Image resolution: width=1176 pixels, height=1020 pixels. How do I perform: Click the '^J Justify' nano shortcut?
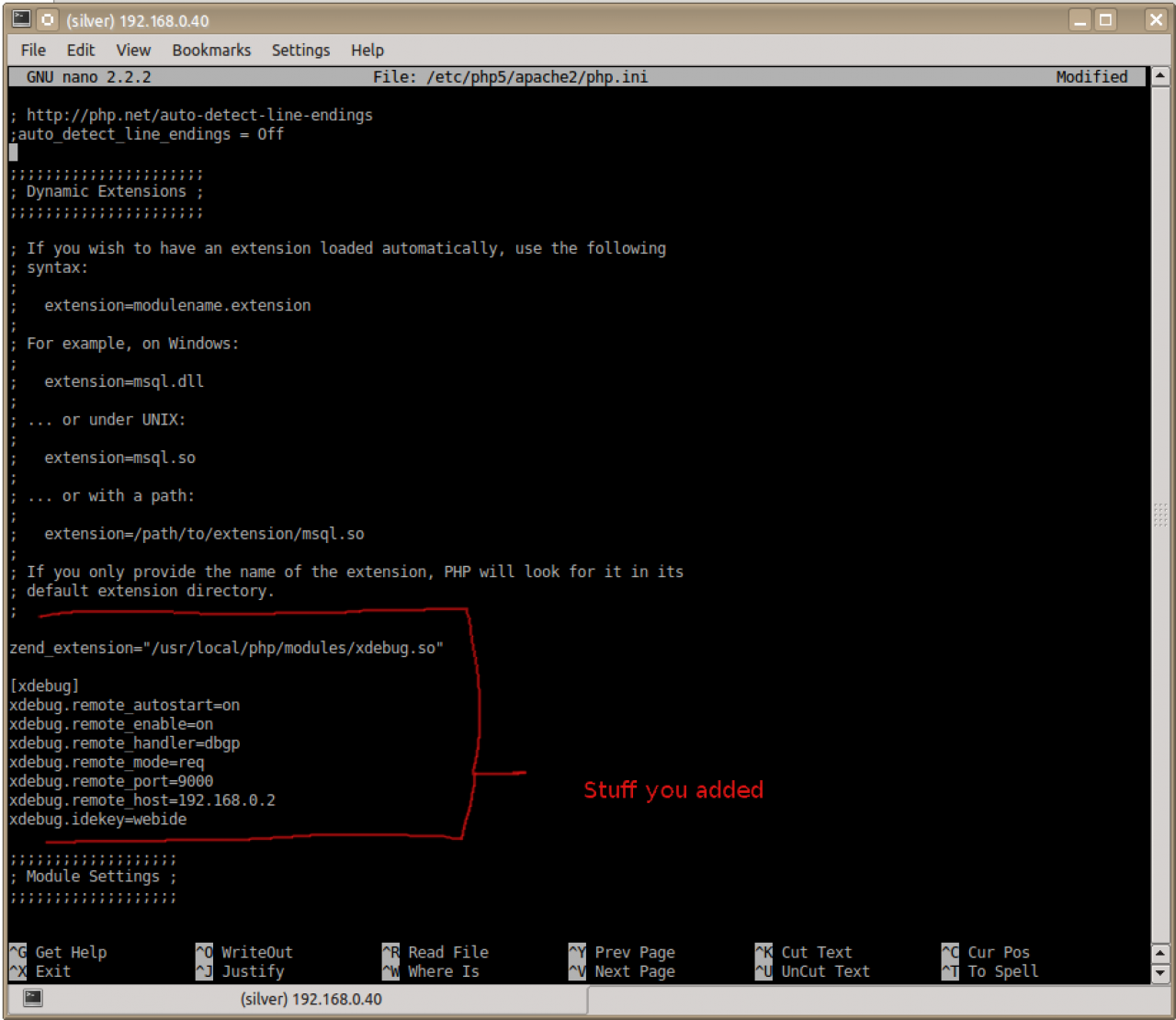[x=240, y=971]
